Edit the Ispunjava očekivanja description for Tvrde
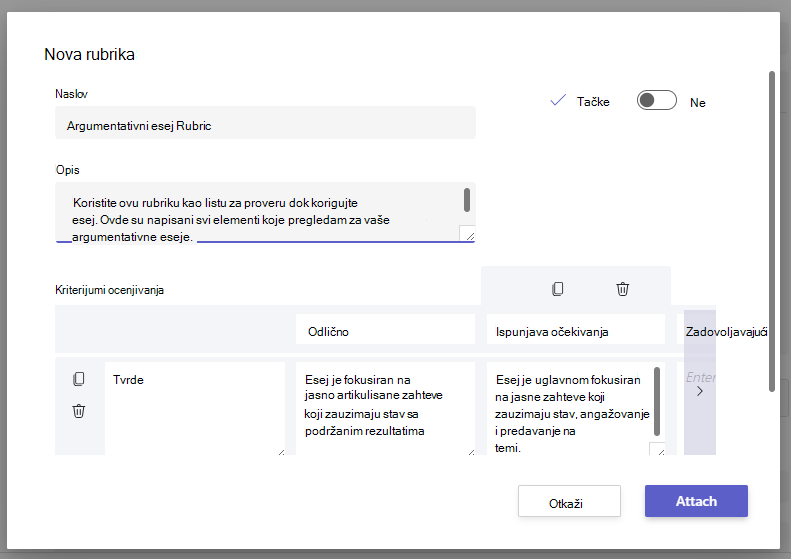This screenshot has height=559, width=791. (x=576, y=408)
